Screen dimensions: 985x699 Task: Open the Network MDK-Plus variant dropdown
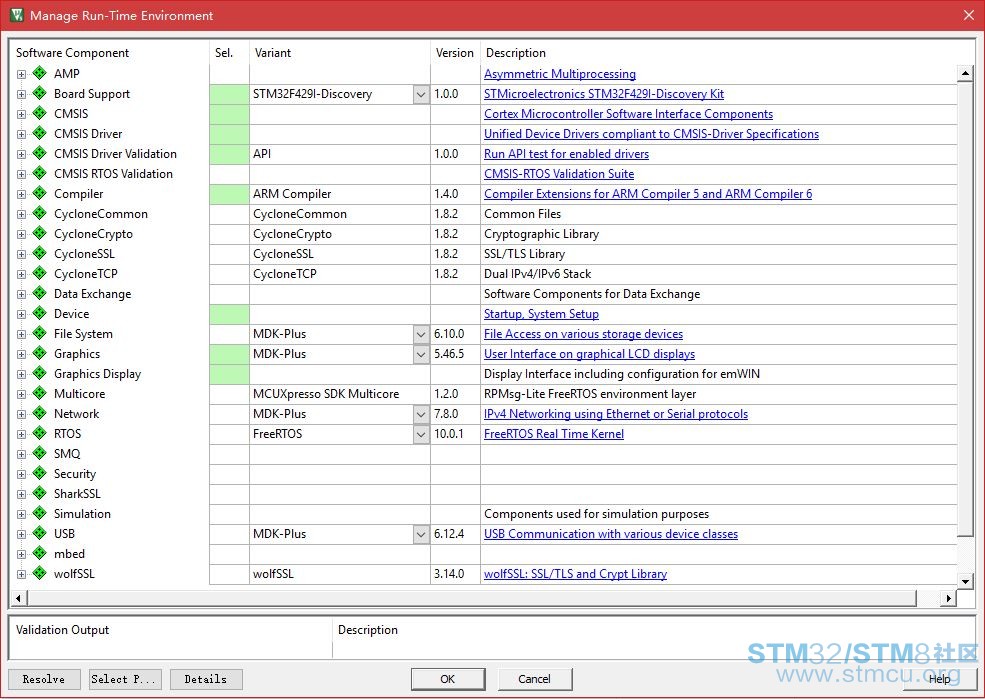[x=422, y=414]
